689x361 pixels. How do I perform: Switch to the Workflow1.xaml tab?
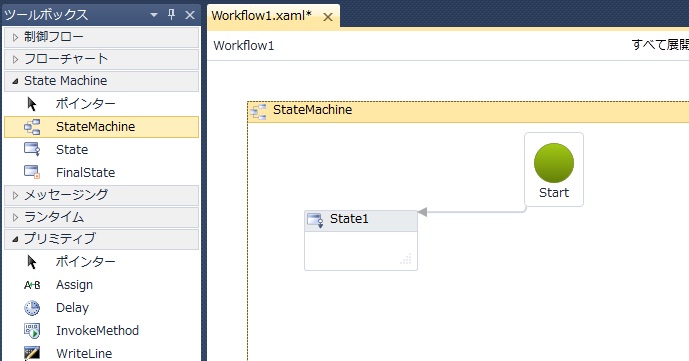261,16
